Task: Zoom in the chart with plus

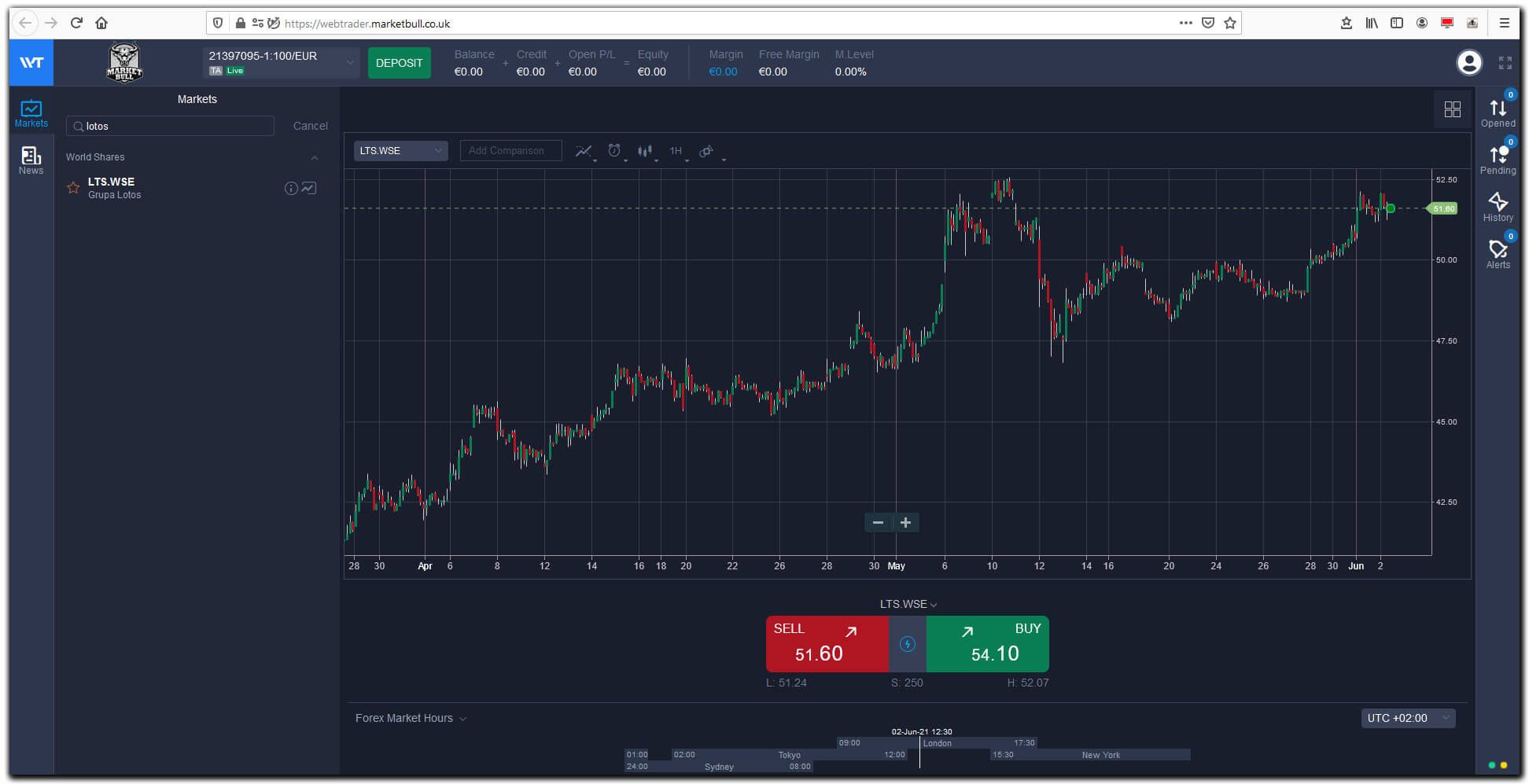Action: (x=905, y=522)
